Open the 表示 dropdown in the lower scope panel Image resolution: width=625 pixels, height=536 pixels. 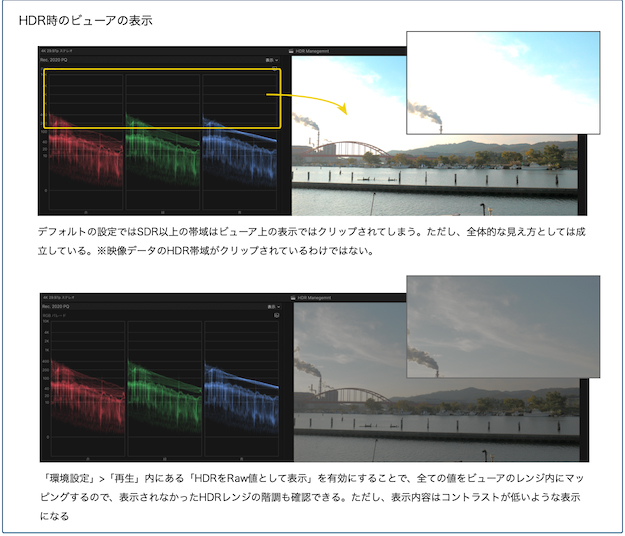tap(273, 306)
